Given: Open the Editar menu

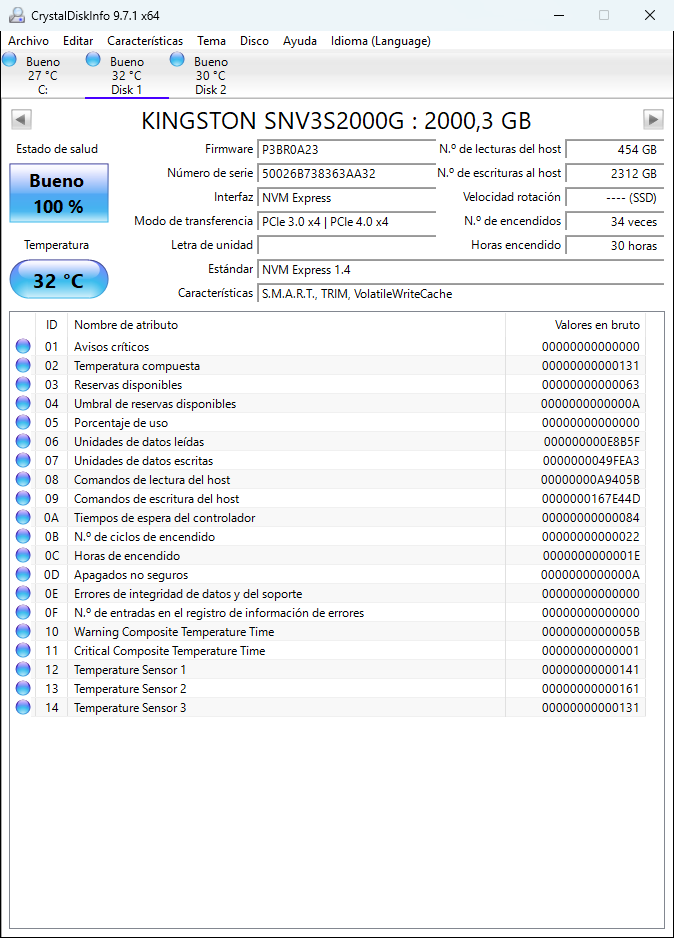Looking at the screenshot, I should 78,41.
